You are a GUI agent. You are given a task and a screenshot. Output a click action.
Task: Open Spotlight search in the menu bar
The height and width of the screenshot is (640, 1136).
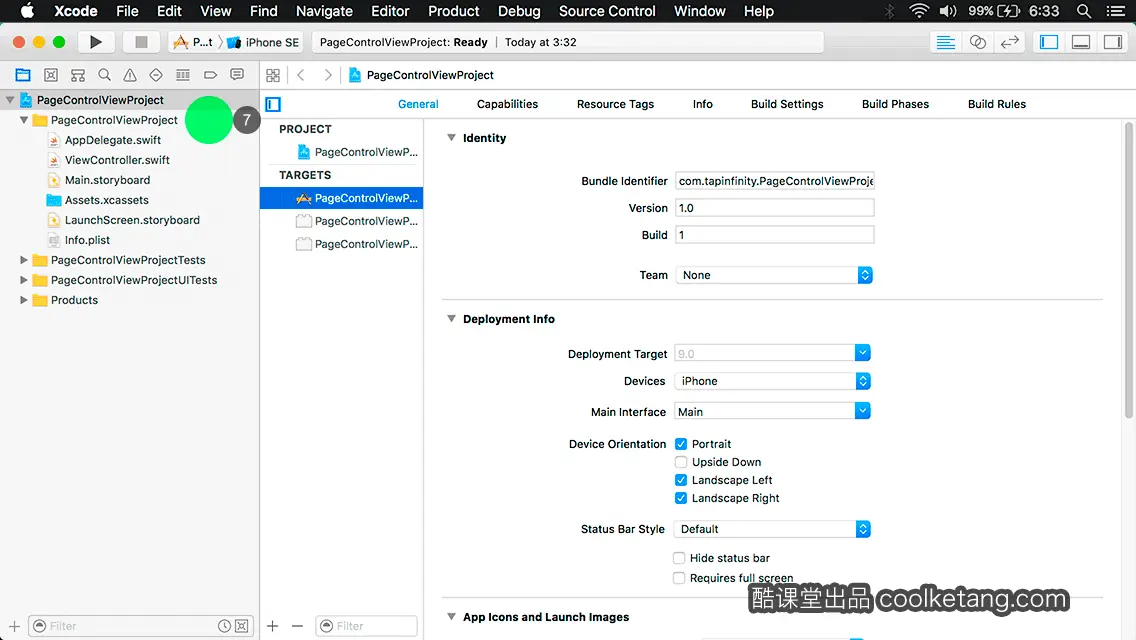[1084, 11]
